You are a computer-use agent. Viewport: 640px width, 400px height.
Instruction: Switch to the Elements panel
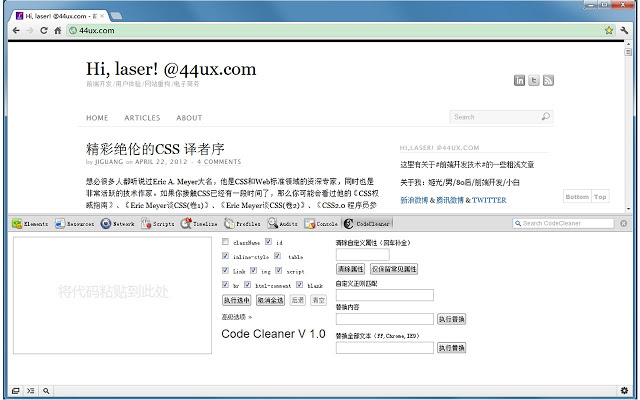(30, 224)
